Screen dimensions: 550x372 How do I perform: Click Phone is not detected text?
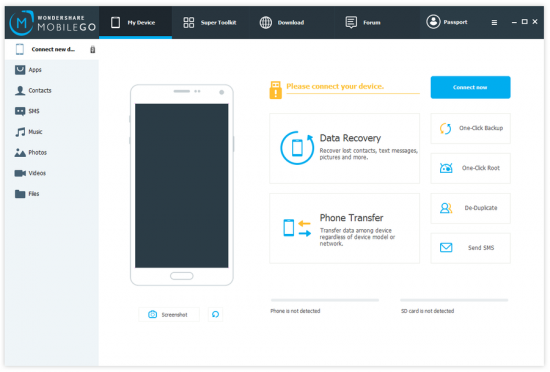pyautogui.click(x=295, y=311)
